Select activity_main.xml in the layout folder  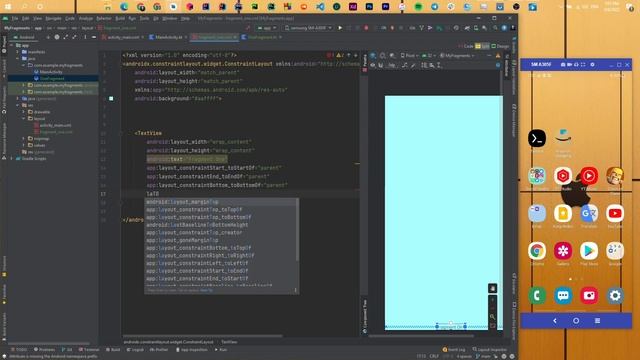tap(55, 125)
